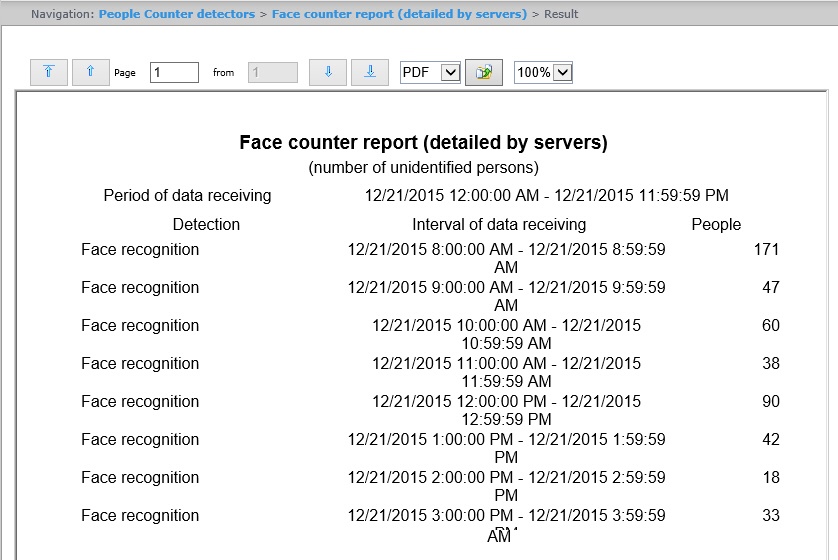Click 'Face recognition' in the 33 people row
Image resolution: width=838 pixels, height=560 pixels.
coord(140,515)
